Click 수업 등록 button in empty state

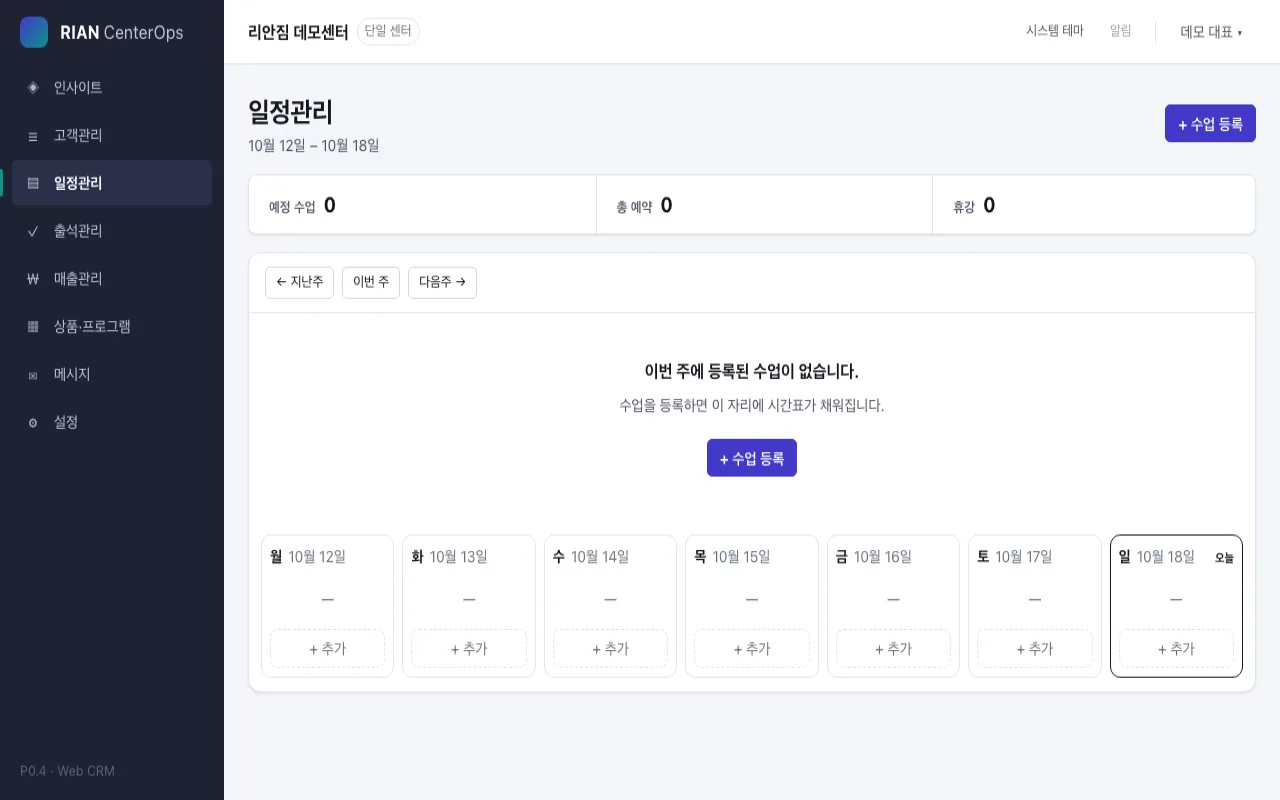tap(752, 458)
